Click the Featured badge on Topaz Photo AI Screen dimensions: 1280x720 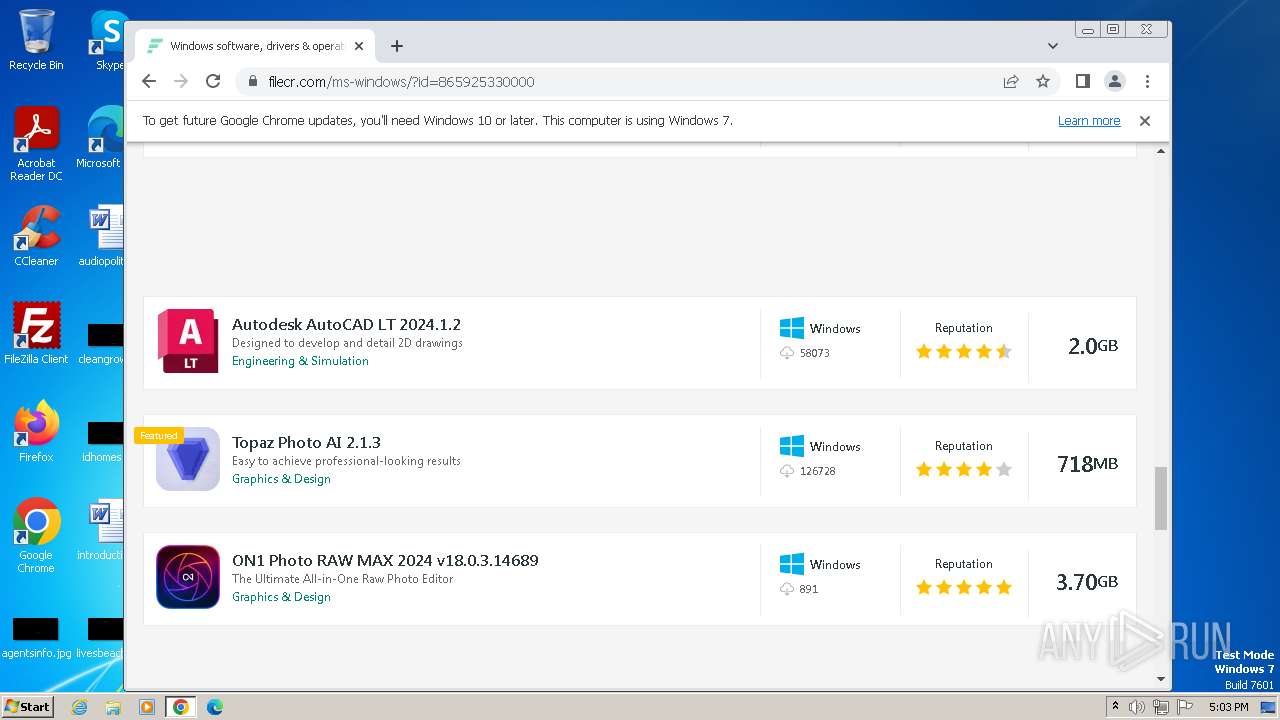pos(158,436)
